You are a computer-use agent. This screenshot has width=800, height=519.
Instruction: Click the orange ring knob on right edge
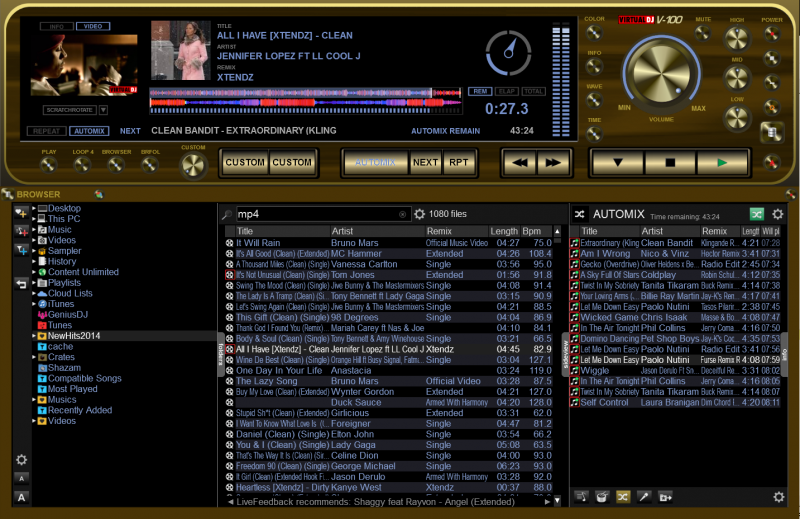pyautogui.click(x=771, y=107)
